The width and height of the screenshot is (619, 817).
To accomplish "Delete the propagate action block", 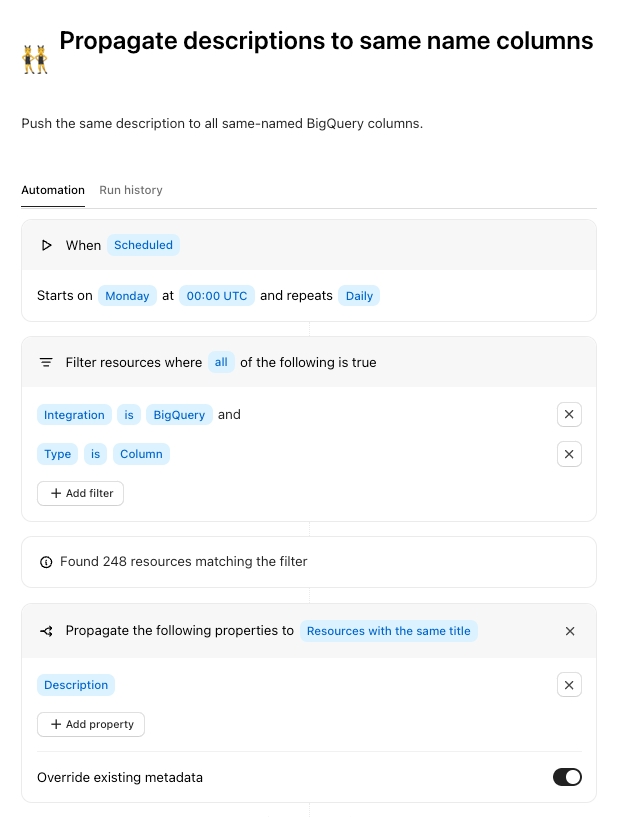I will (x=570, y=631).
